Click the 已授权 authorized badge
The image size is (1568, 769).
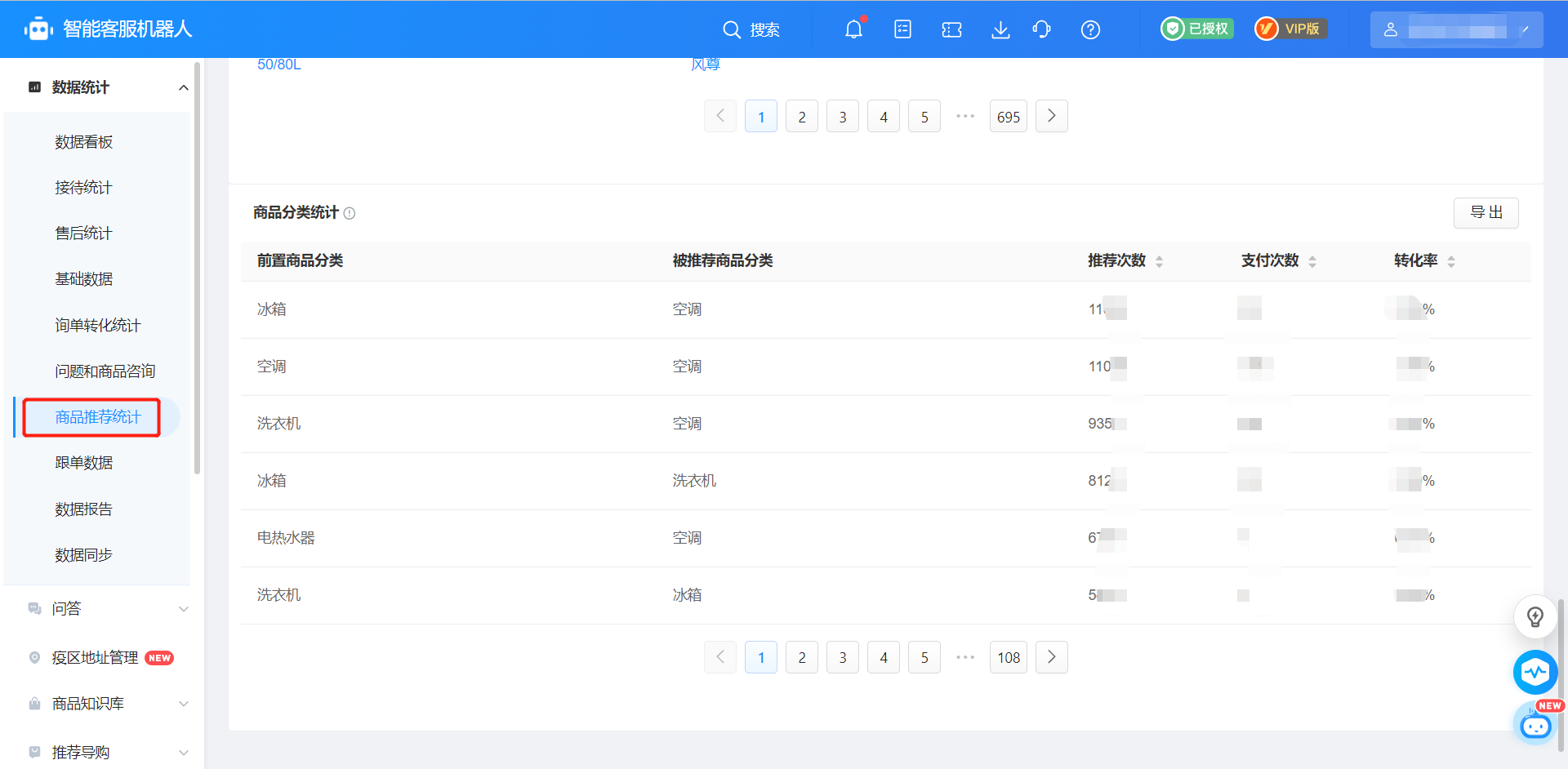pyautogui.click(x=1196, y=29)
